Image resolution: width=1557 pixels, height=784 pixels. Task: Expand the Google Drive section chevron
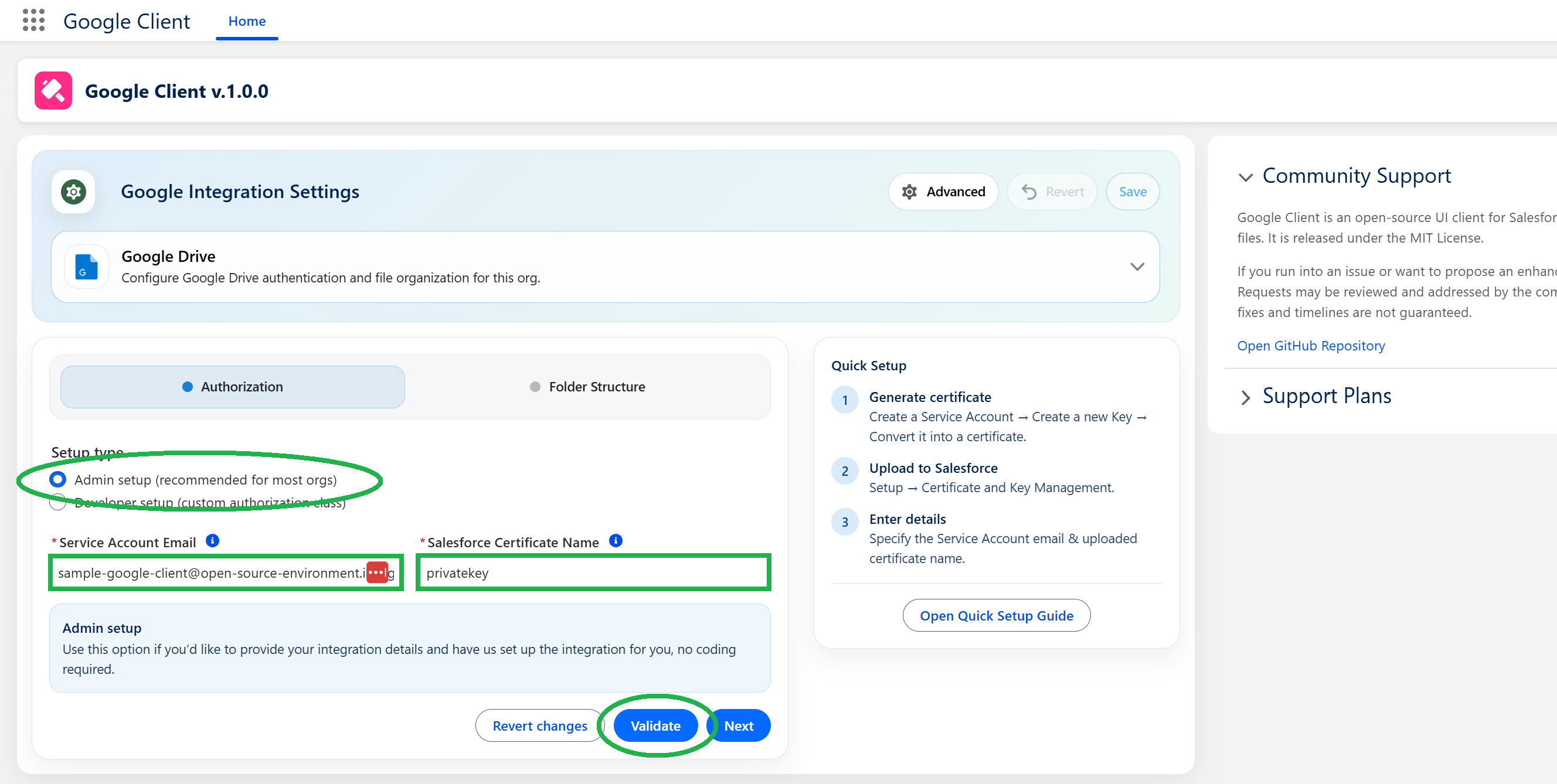1137,267
